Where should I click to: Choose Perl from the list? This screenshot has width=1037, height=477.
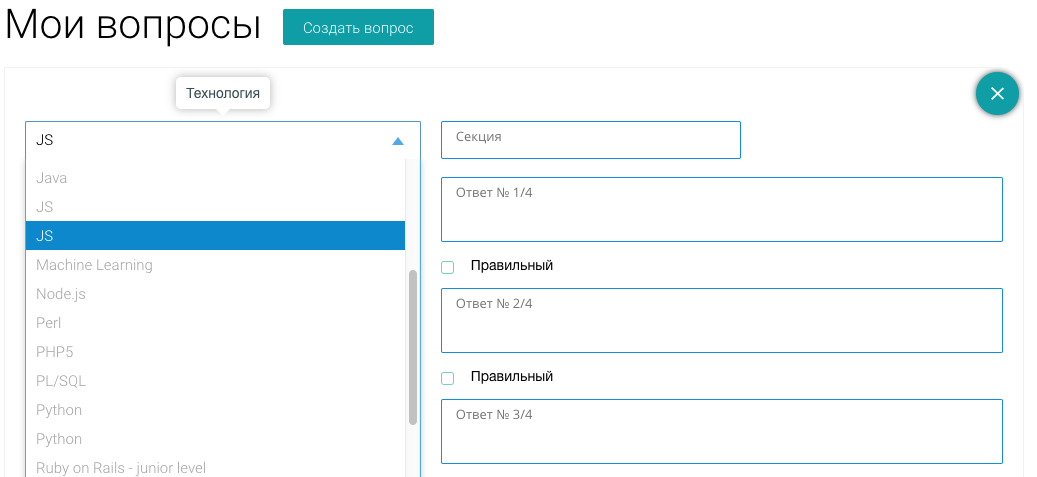[x=215, y=323]
